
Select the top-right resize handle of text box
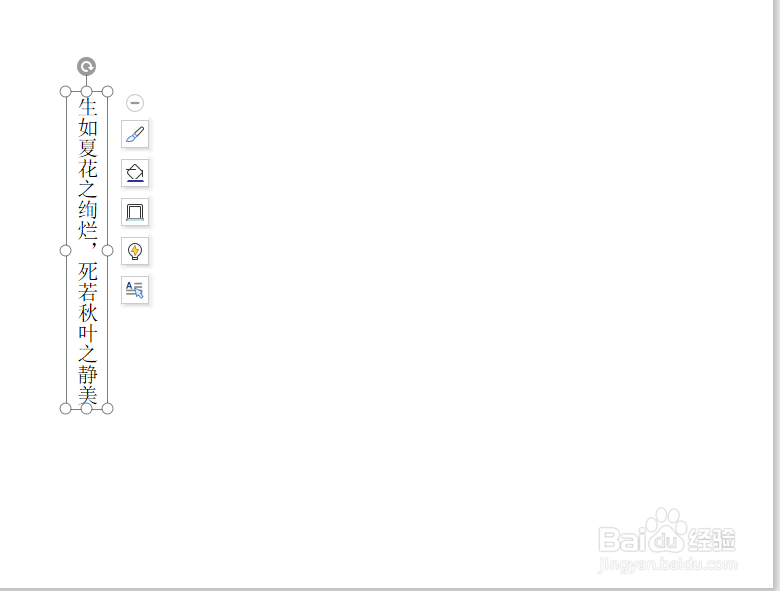tap(107, 92)
